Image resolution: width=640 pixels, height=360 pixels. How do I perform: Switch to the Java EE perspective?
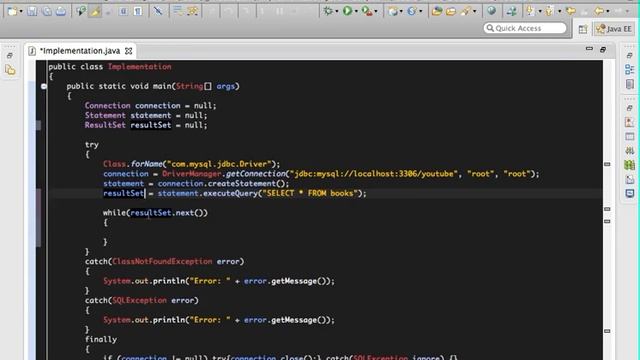click(614, 29)
